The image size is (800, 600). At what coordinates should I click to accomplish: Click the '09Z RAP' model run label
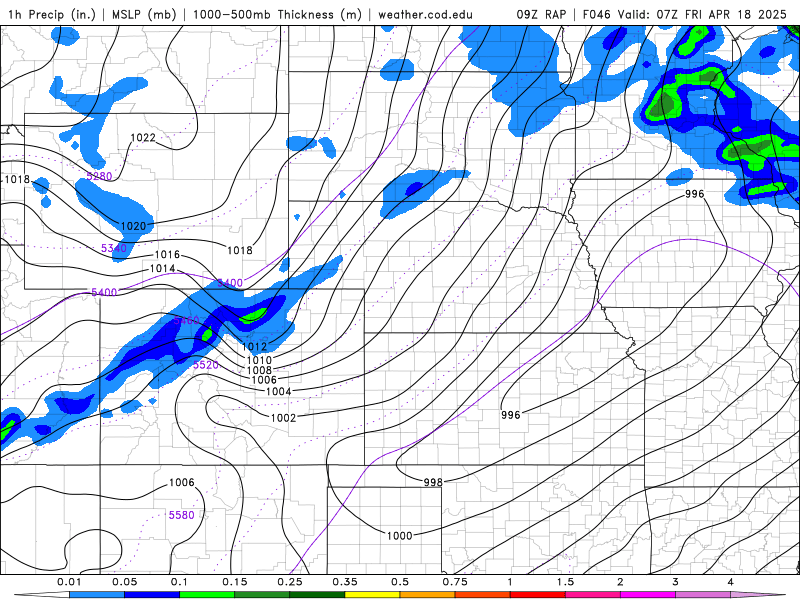541,14
